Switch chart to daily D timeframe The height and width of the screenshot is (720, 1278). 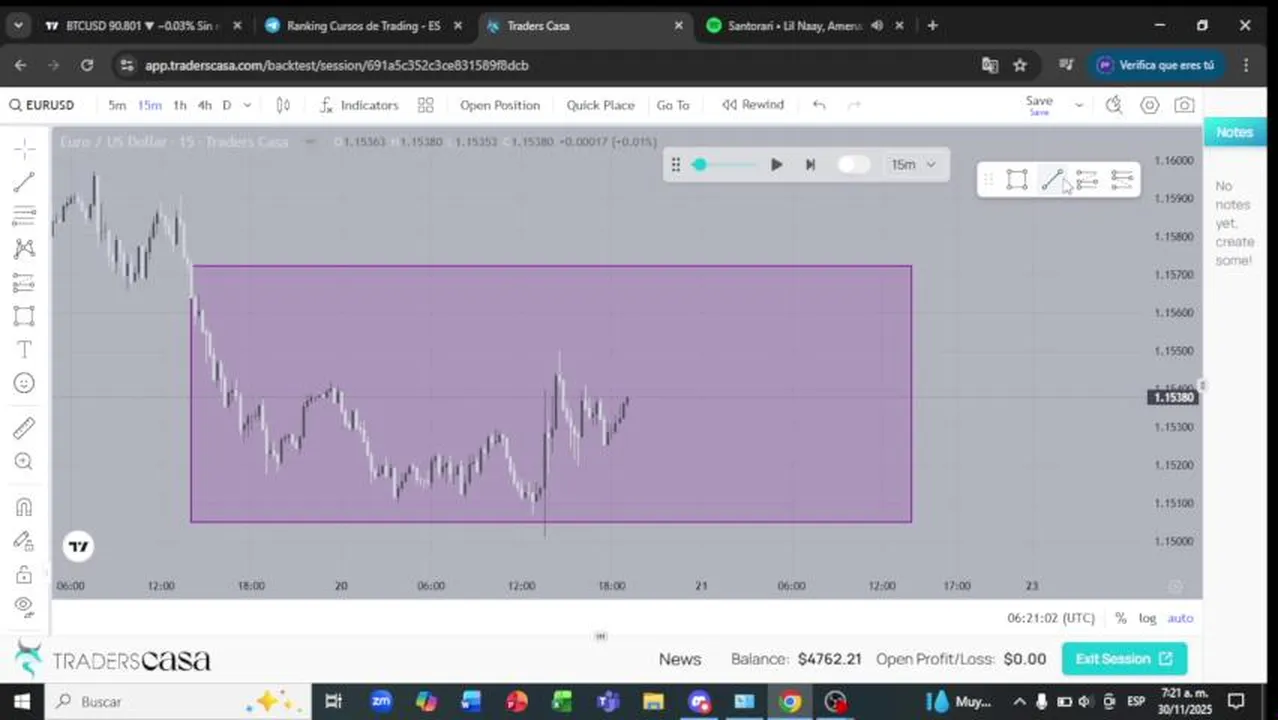click(x=227, y=105)
